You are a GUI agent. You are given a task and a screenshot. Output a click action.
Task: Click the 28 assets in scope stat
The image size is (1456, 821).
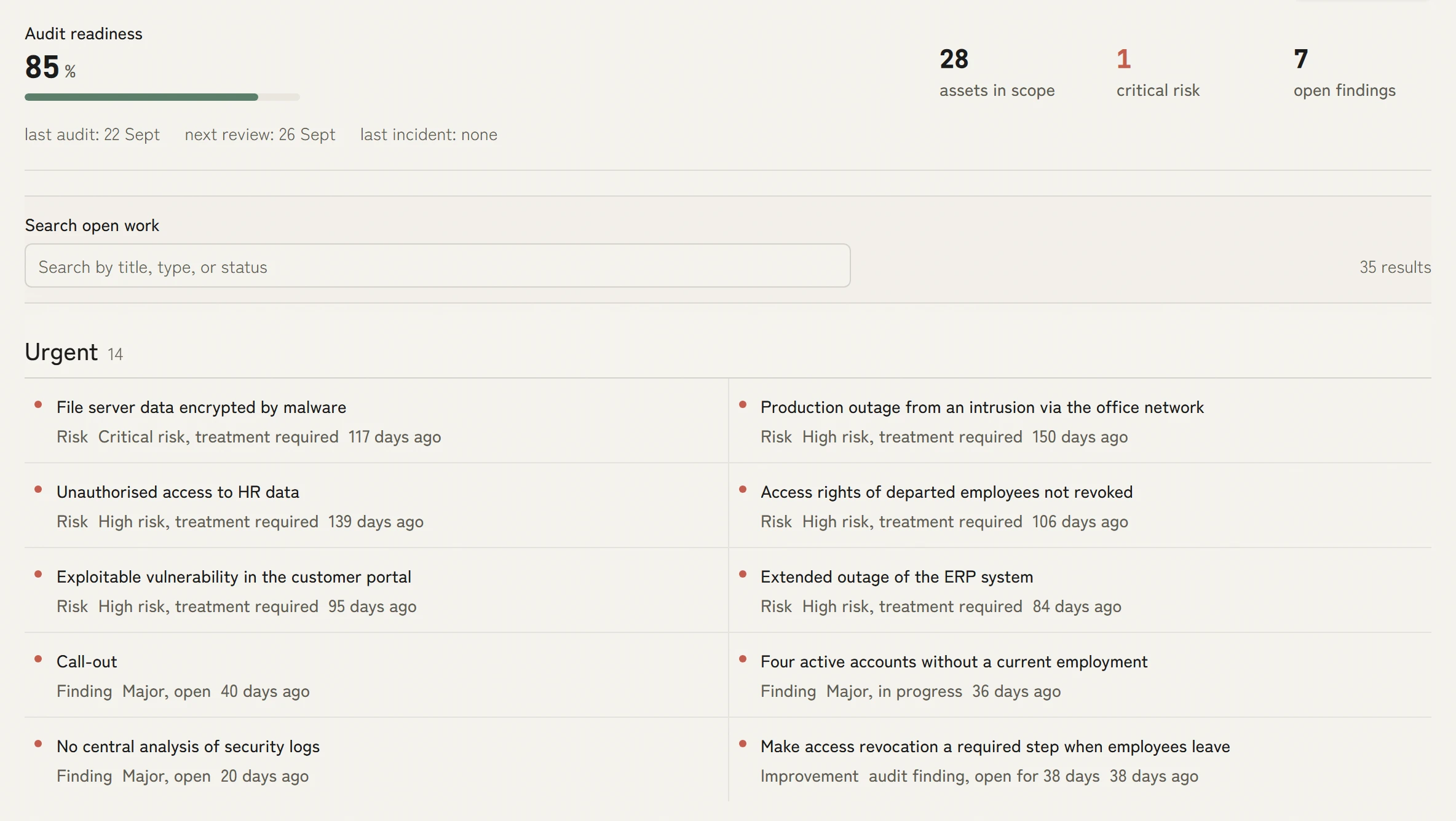pyautogui.click(x=997, y=73)
